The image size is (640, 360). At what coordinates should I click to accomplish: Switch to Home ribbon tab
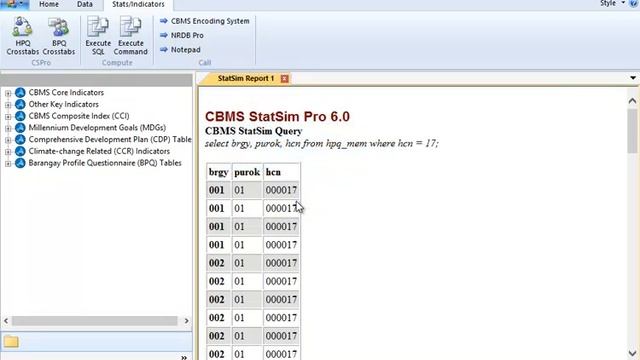[x=49, y=4]
